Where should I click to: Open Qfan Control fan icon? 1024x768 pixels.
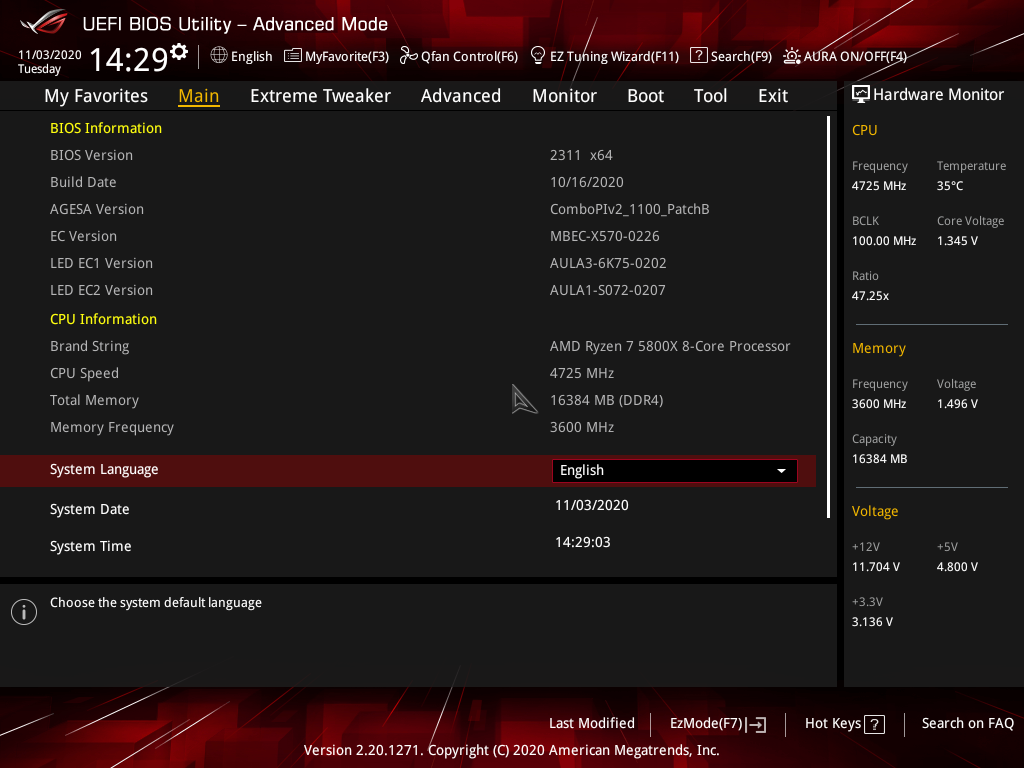[408, 56]
